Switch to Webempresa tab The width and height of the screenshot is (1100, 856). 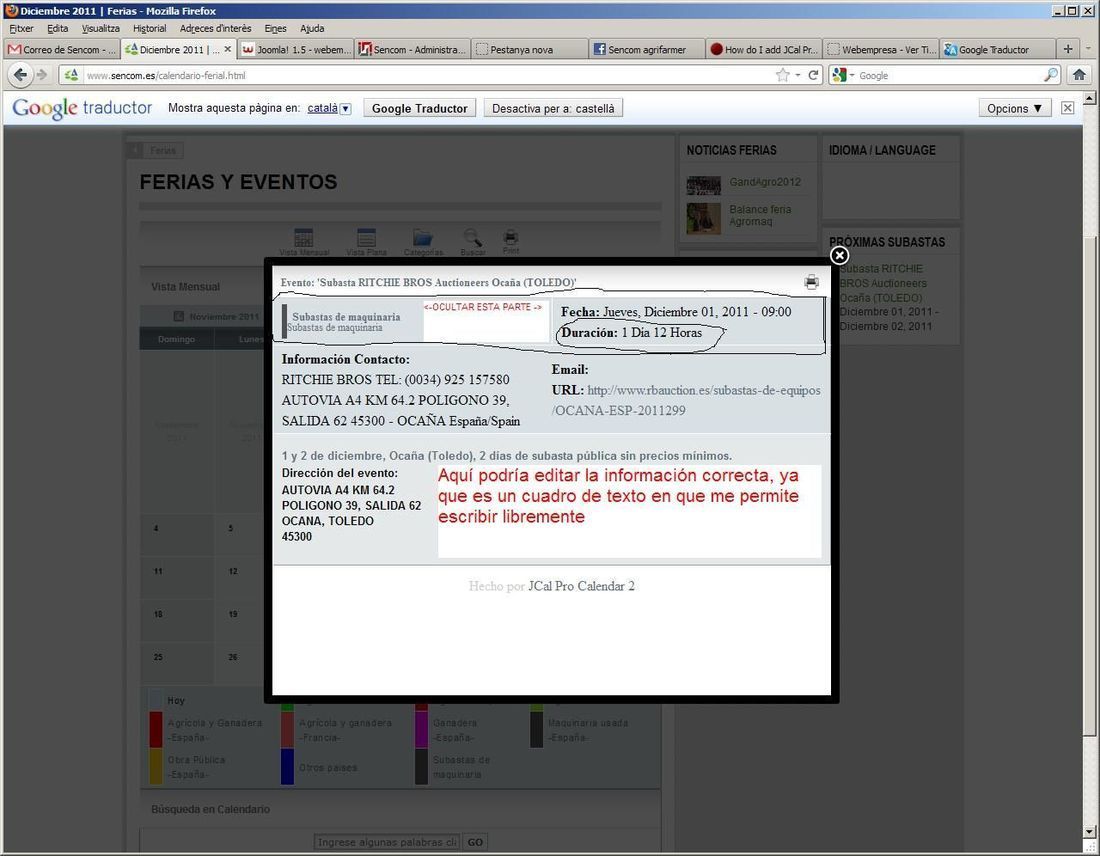880,49
